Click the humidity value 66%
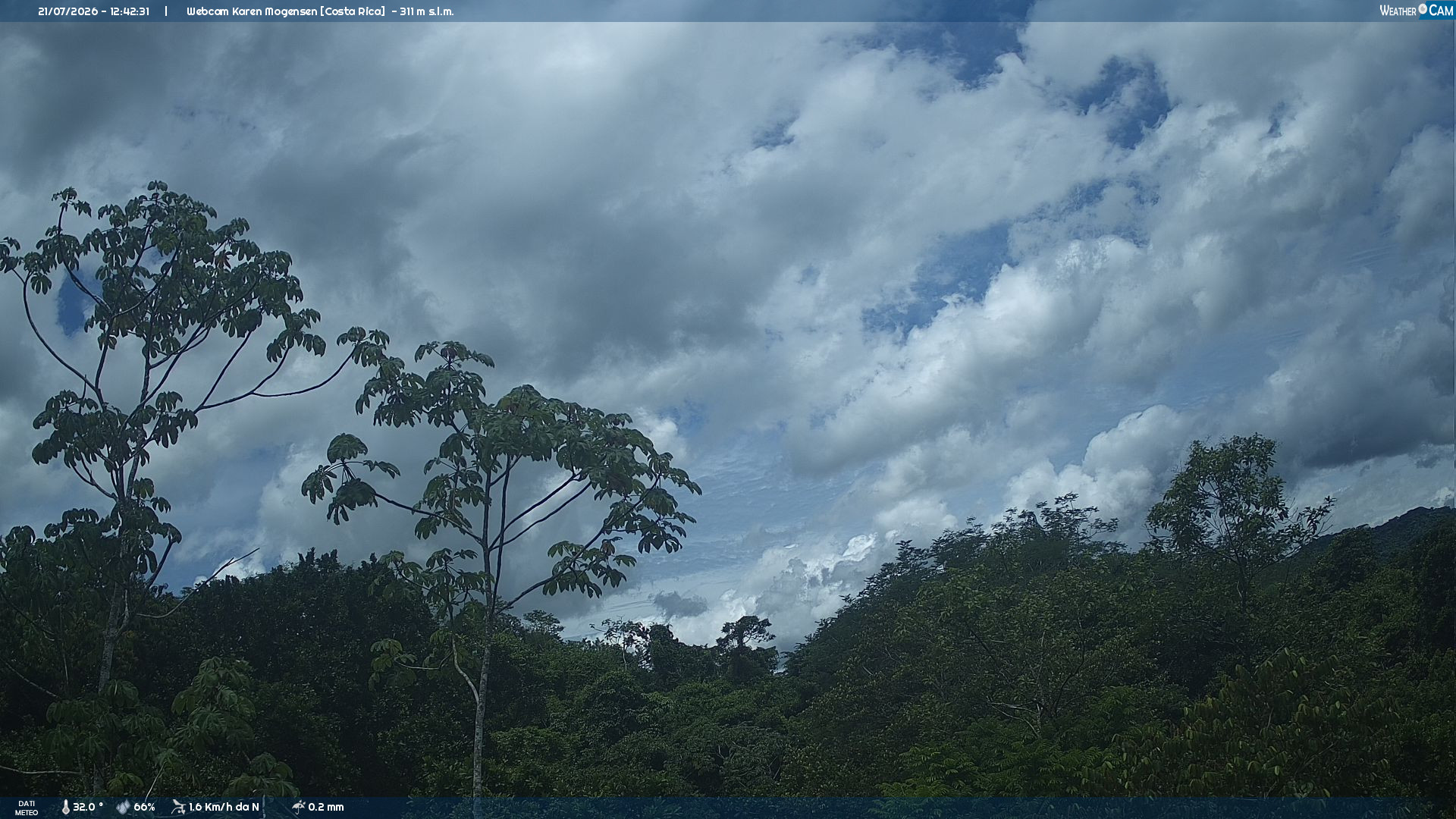This screenshot has width=1456, height=819. [144, 808]
